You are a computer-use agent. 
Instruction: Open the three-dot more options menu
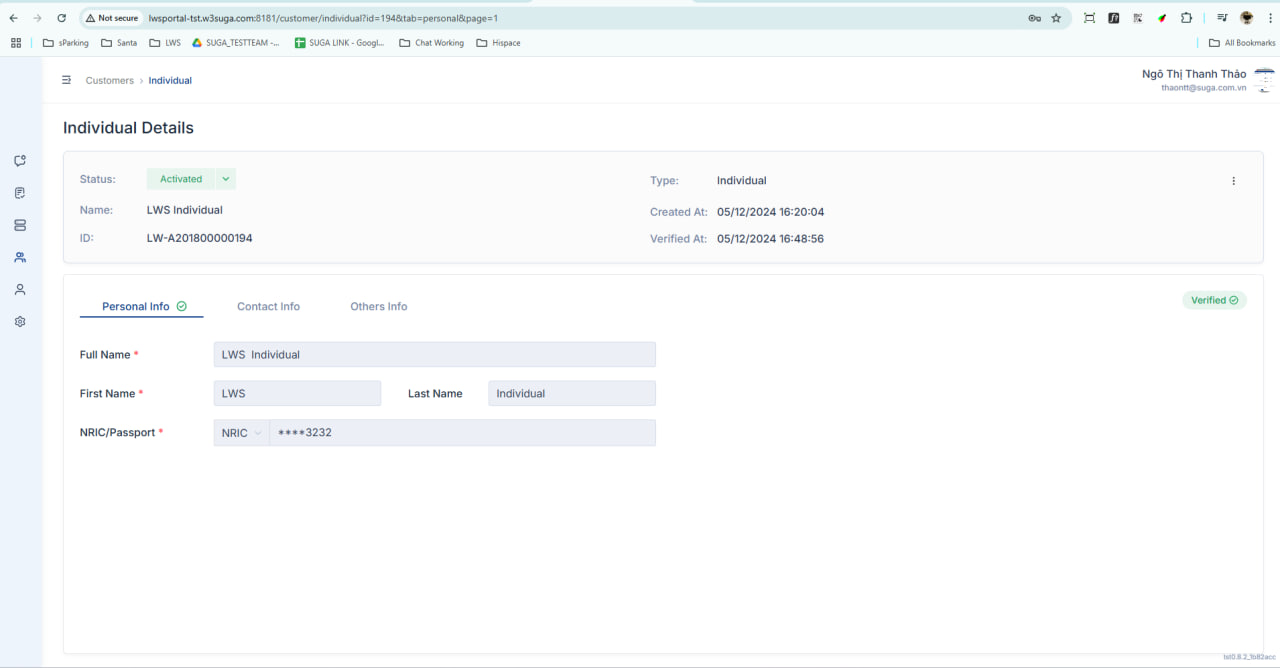click(1233, 181)
